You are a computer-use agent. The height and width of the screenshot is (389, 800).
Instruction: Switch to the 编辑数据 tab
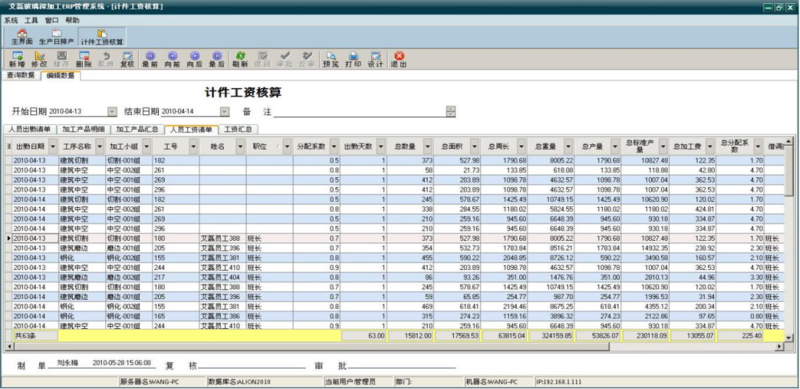coord(60,76)
